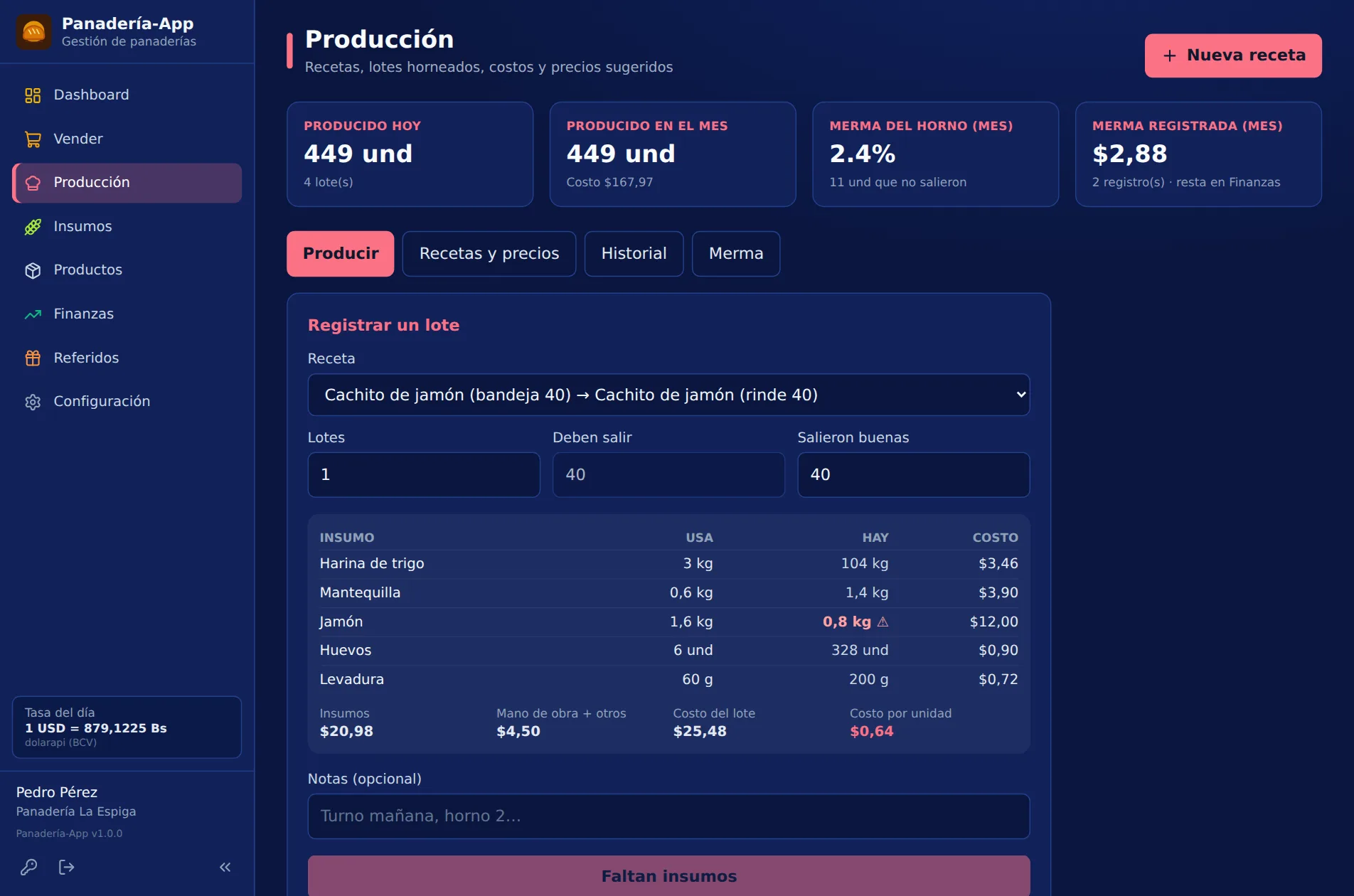
Task: Click the Faltan insumos button
Action: [668, 875]
